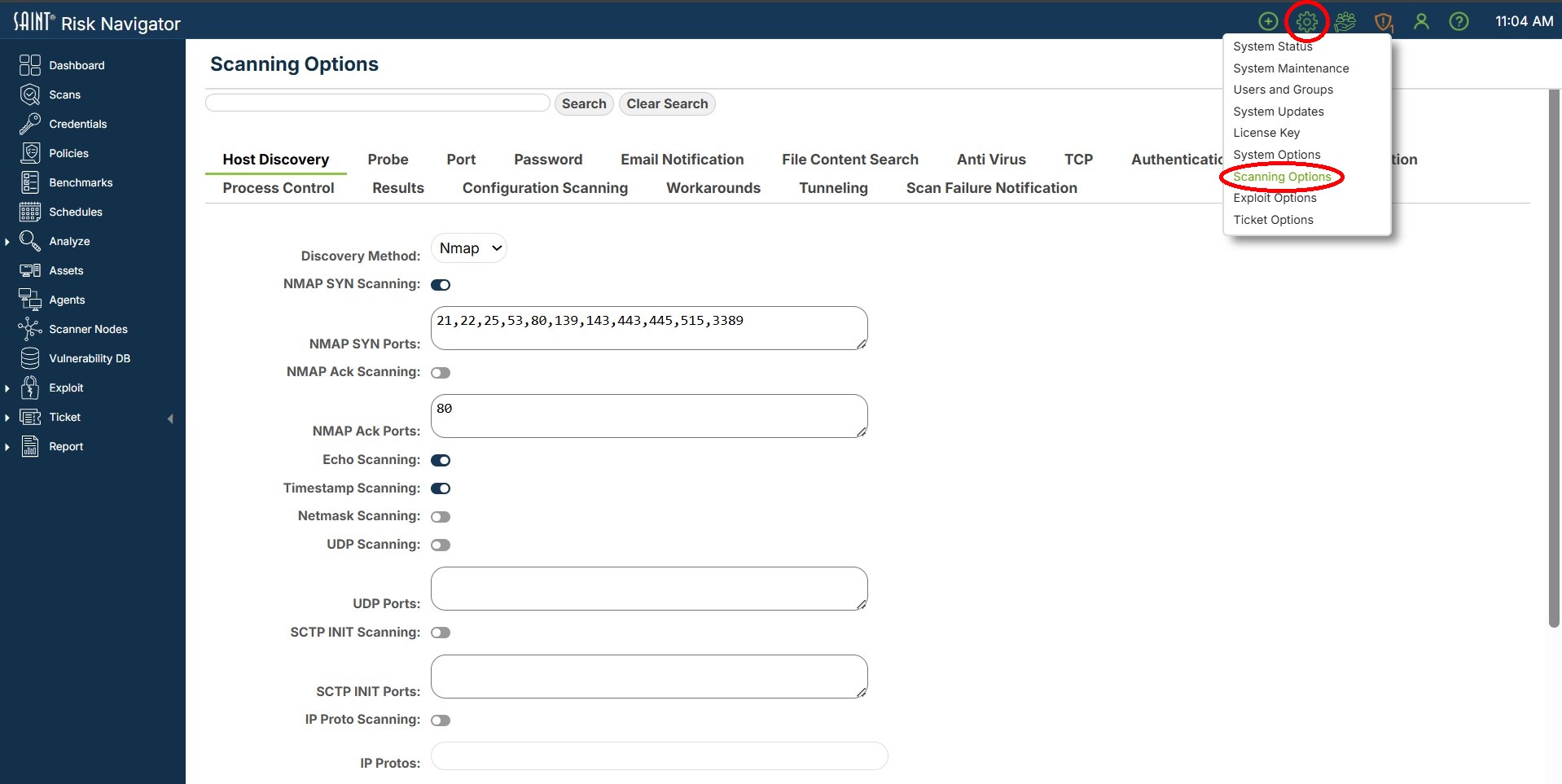The image size is (1562, 784).
Task: Open the Benchmarks checklist icon
Action: tap(30, 182)
